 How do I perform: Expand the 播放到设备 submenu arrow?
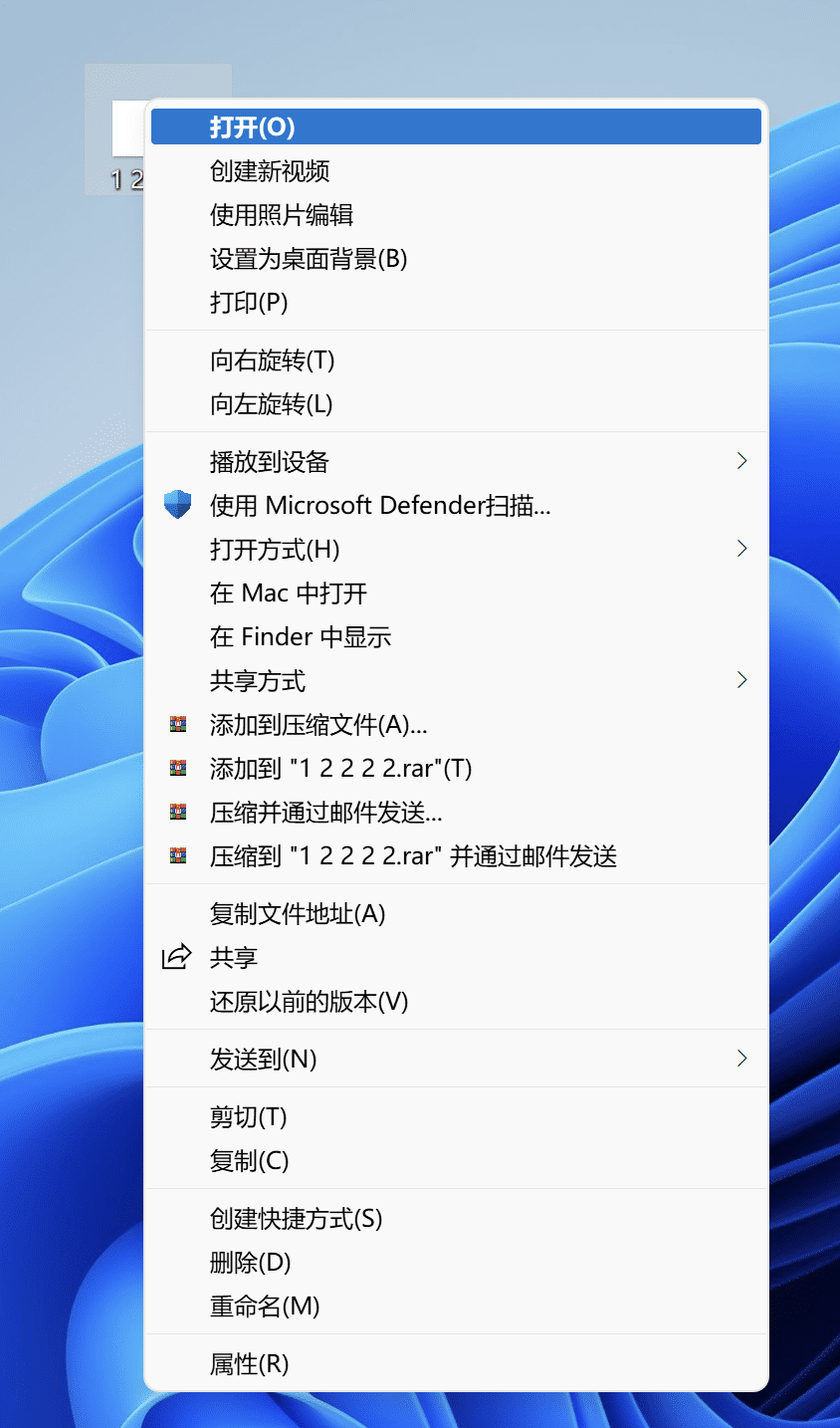(741, 461)
